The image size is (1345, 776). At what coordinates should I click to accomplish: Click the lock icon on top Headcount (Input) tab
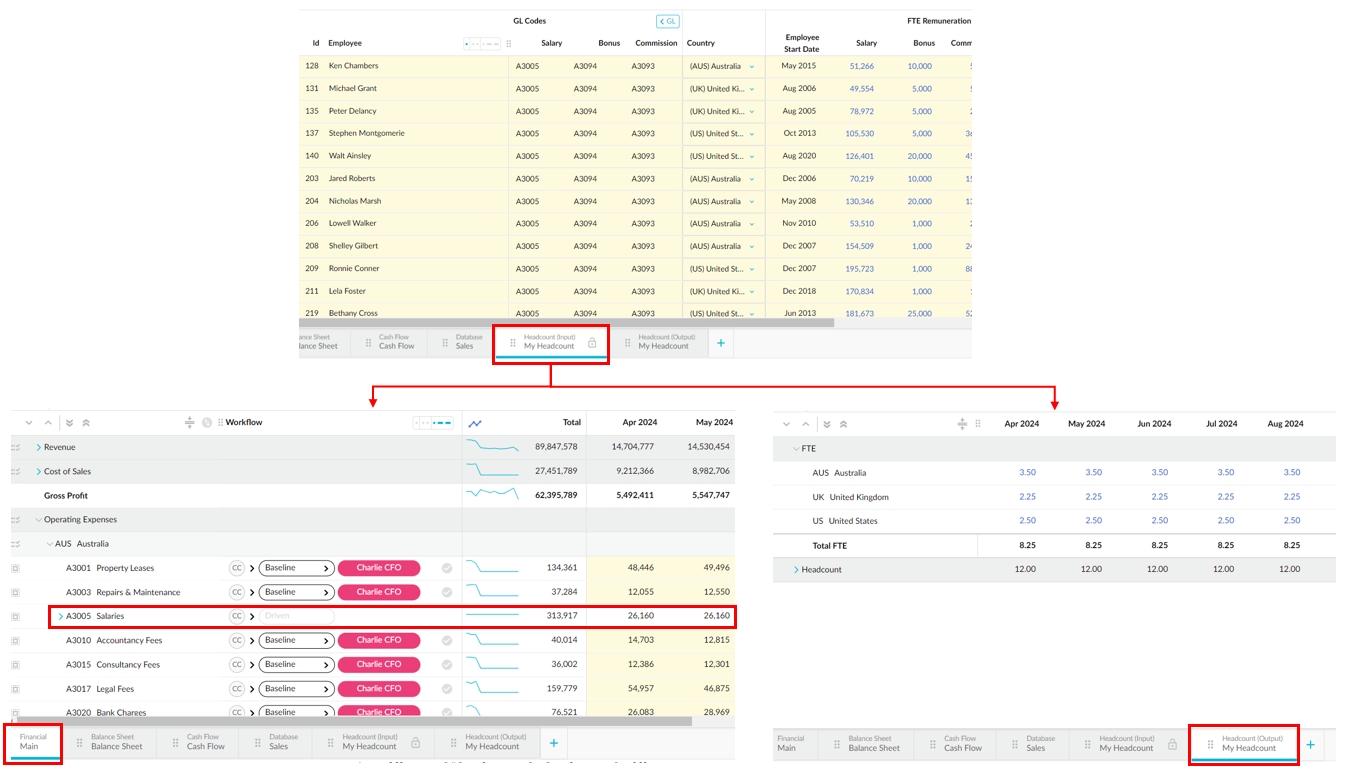pyautogui.click(x=592, y=343)
